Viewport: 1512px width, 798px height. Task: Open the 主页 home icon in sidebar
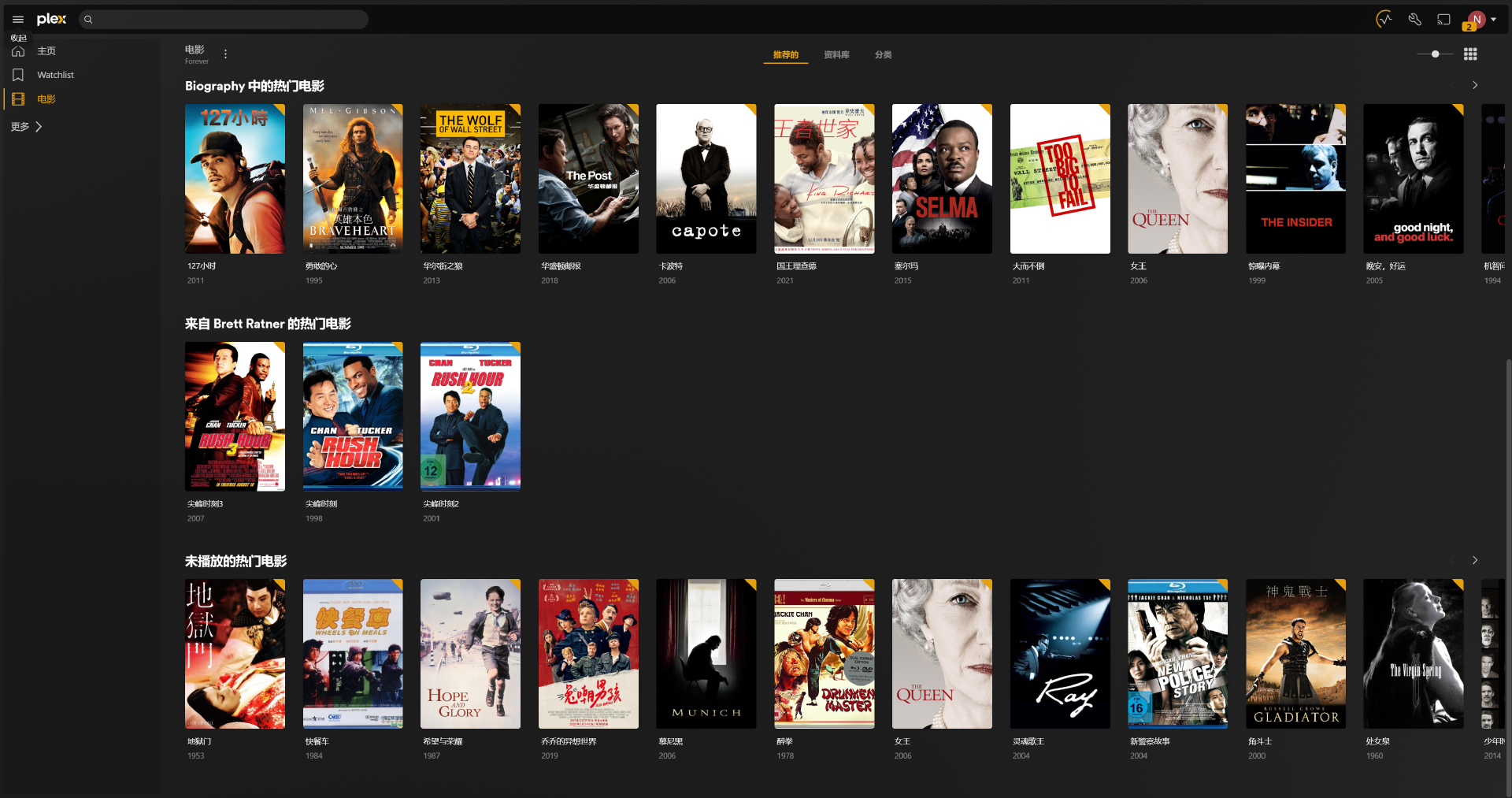coord(18,51)
